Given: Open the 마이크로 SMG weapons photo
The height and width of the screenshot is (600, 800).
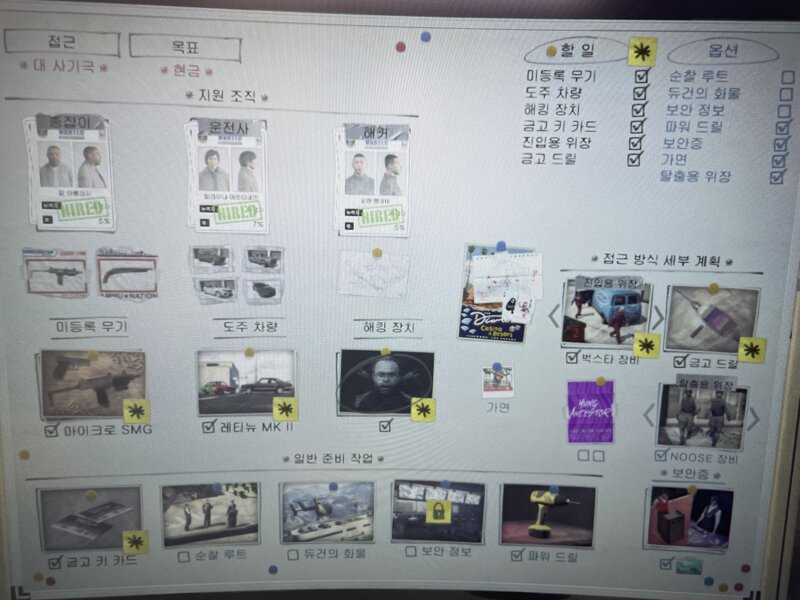Looking at the screenshot, I should tap(92, 383).
